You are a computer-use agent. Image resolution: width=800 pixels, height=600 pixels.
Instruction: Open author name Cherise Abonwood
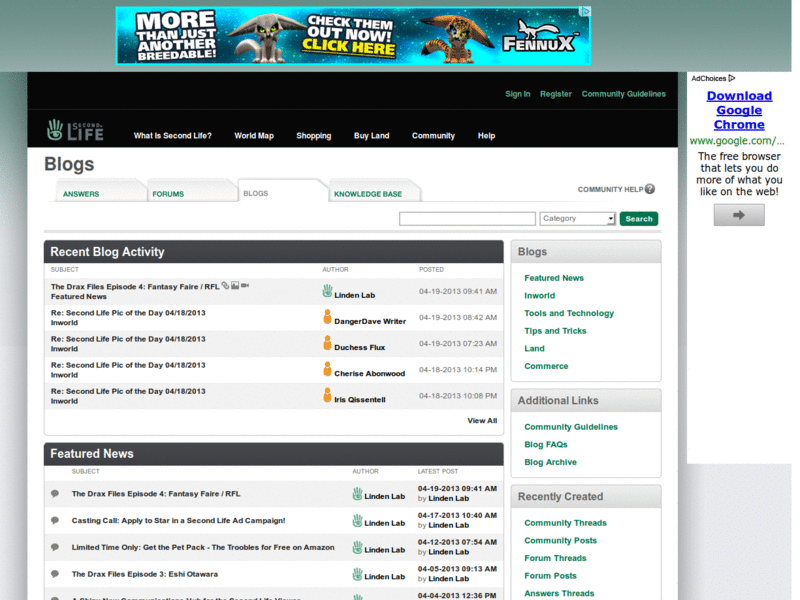pos(369,373)
